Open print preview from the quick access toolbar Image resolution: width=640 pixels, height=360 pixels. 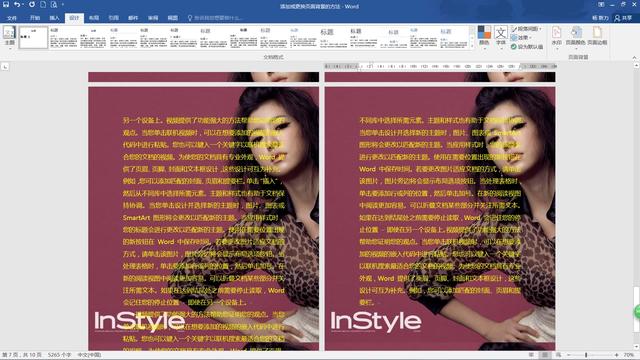click(x=54, y=4)
